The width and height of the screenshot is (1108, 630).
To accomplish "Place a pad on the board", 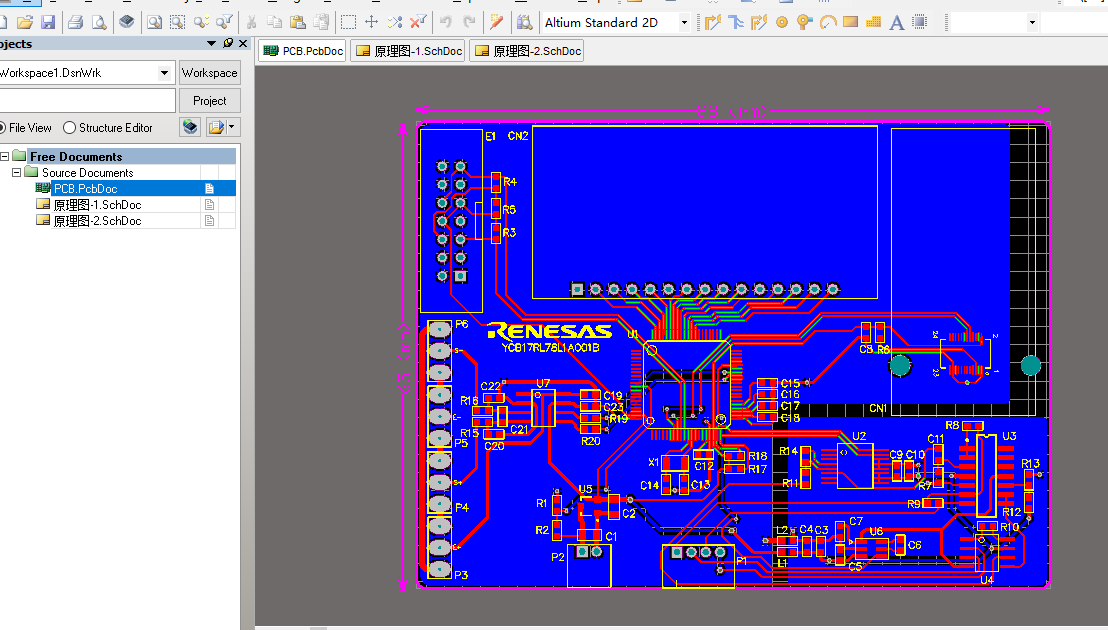I will point(782,23).
